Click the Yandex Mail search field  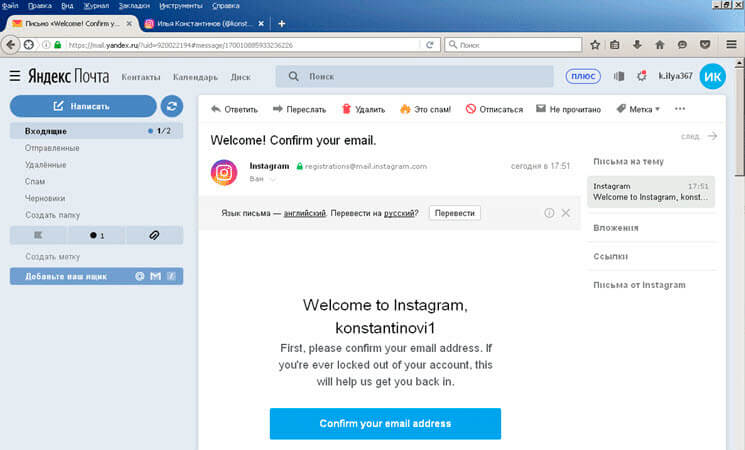pyautogui.click(x=414, y=76)
